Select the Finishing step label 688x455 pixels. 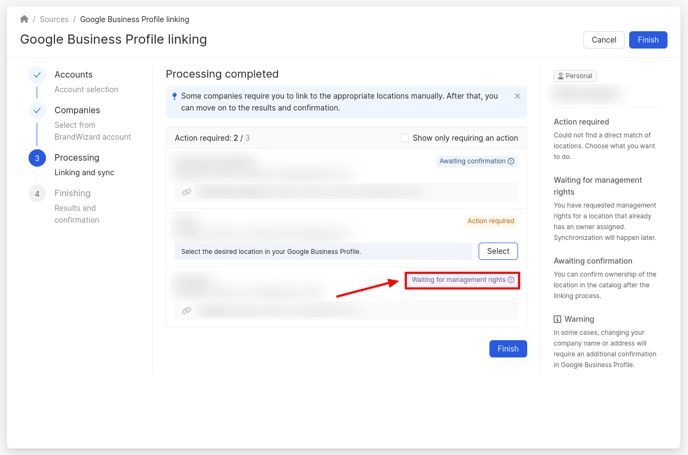click(x=72, y=193)
